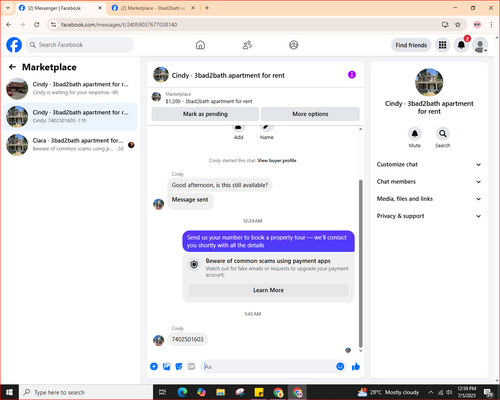Screen dimensions: 500x400
Task: Open Task View on the taskbar
Action: pos(162,392)
